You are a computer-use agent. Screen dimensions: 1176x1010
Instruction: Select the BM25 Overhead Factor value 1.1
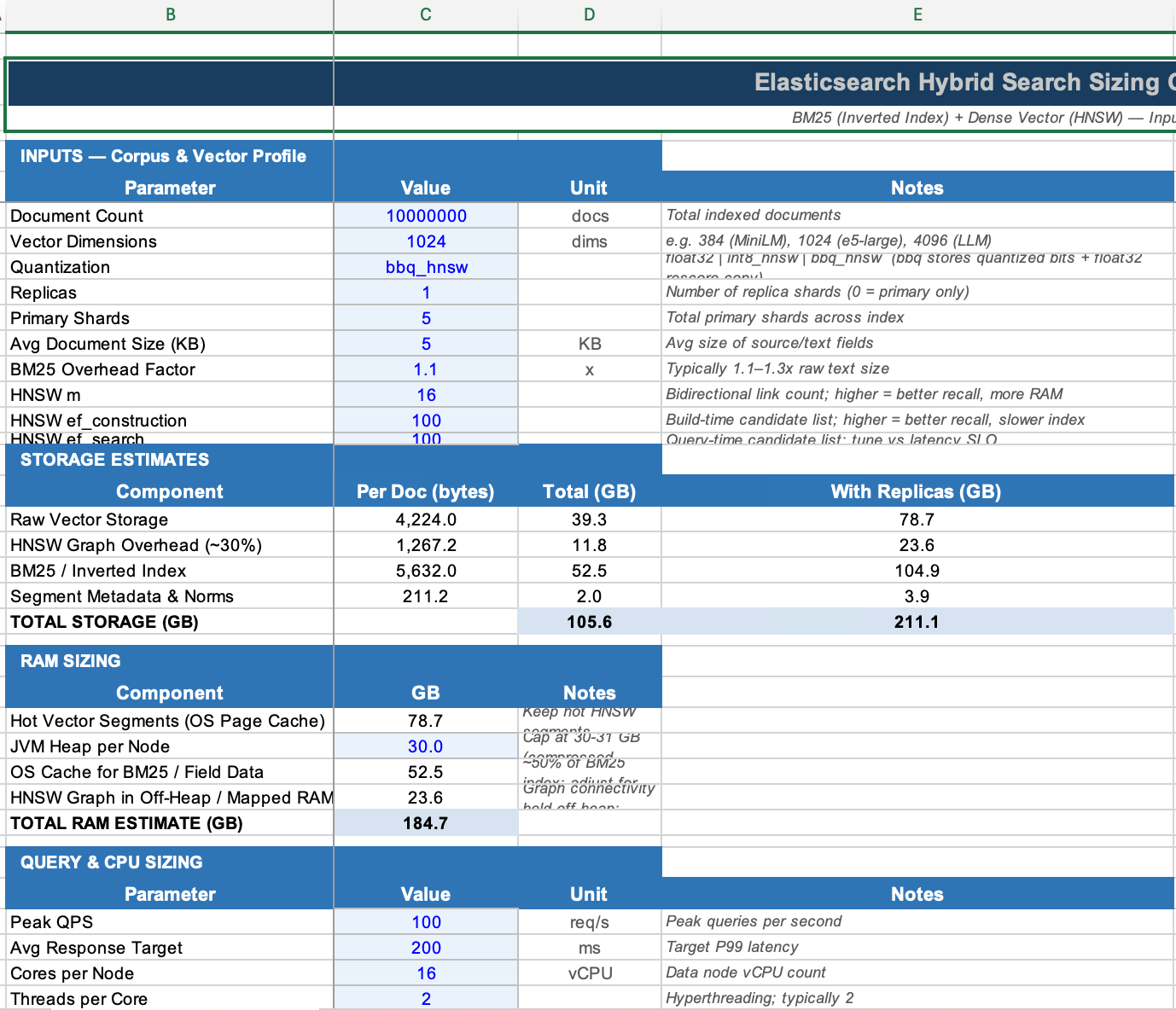(x=426, y=369)
